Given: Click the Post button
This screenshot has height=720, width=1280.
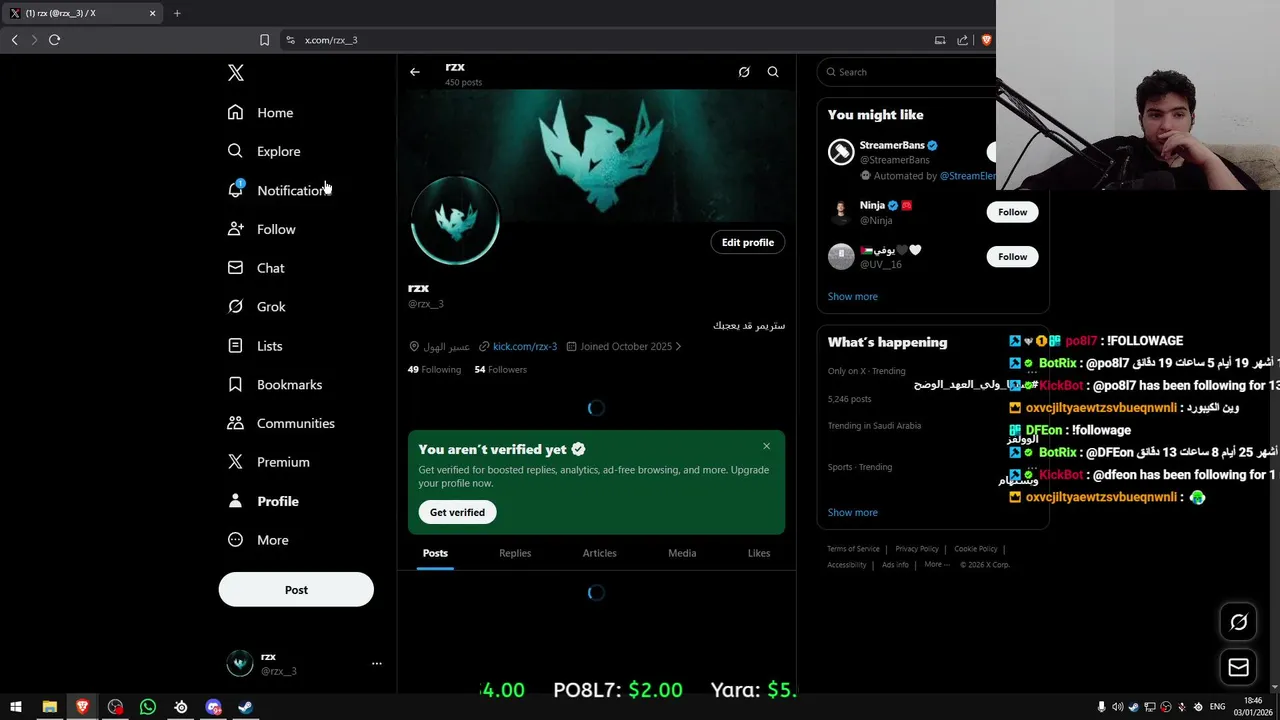Looking at the screenshot, I should [x=296, y=590].
